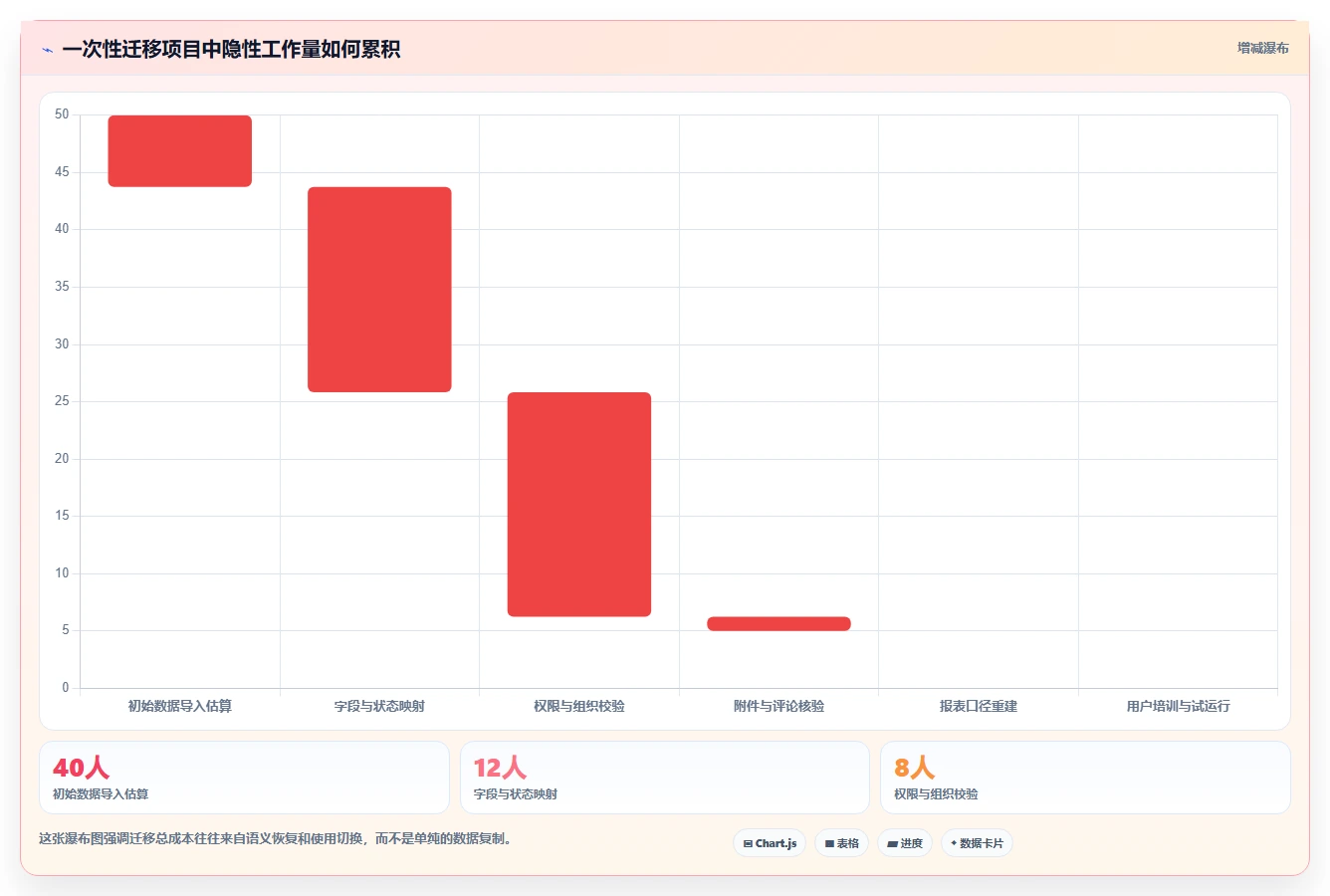The width and height of the screenshot is (1330, 896).
Task: Click the 12人 figure
Action: [500, 768]
